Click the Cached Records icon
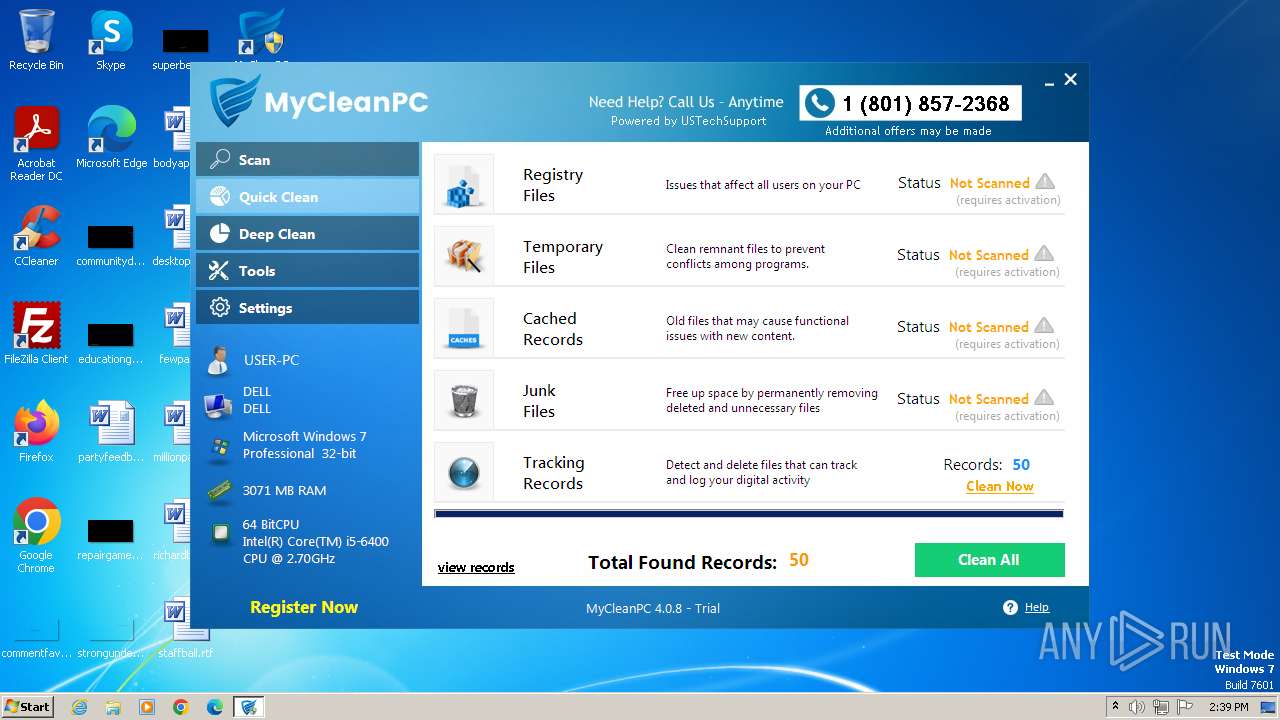The width and height of the screenshot is (1280, 720). tap(464, 328)
